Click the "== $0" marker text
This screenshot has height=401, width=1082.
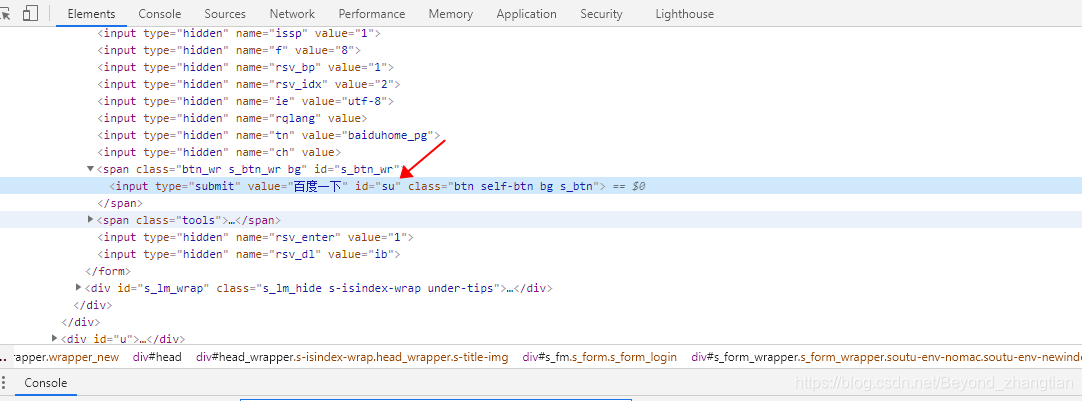628,186
